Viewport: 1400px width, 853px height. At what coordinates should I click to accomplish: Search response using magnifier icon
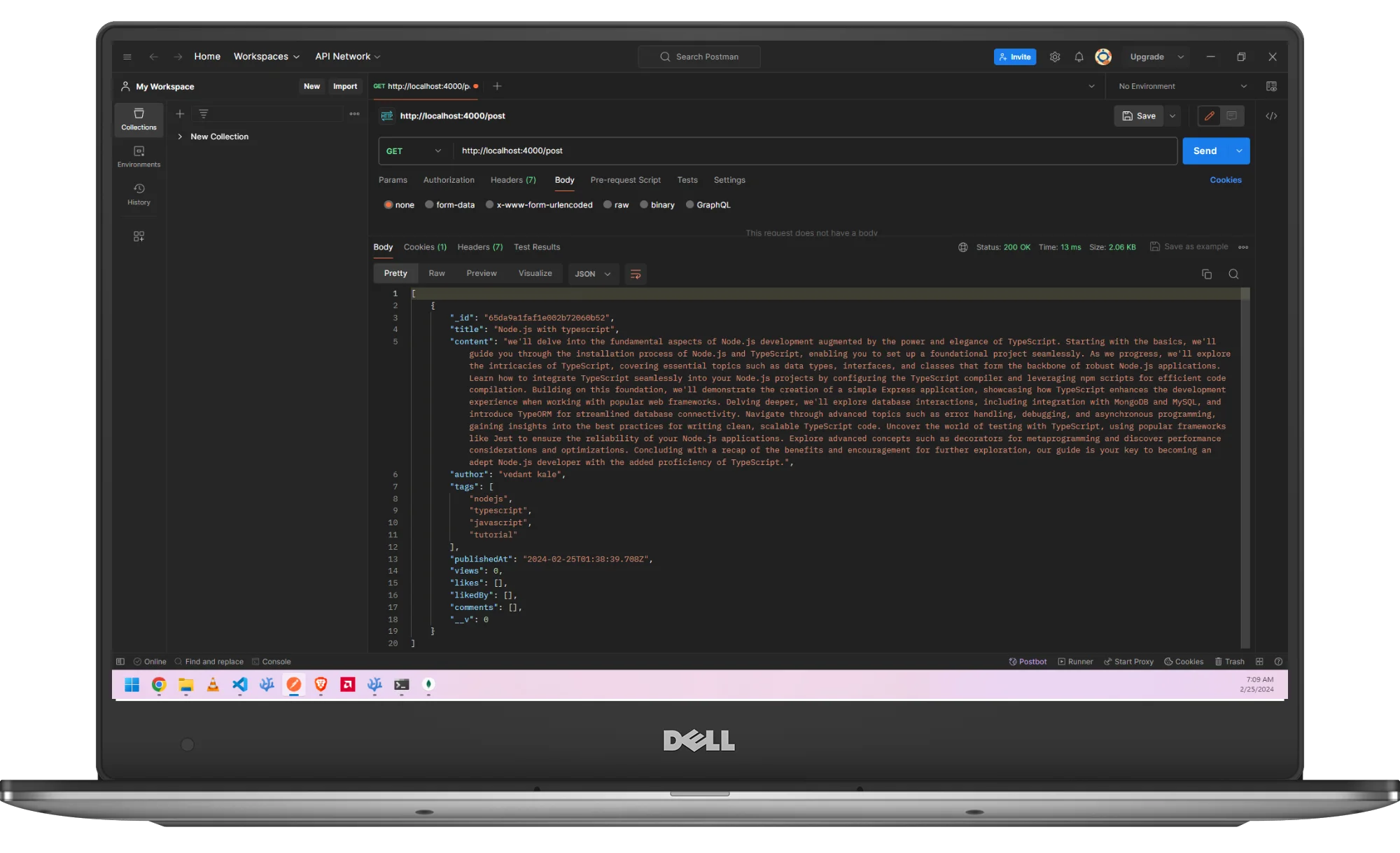(x=1233, y=275)
